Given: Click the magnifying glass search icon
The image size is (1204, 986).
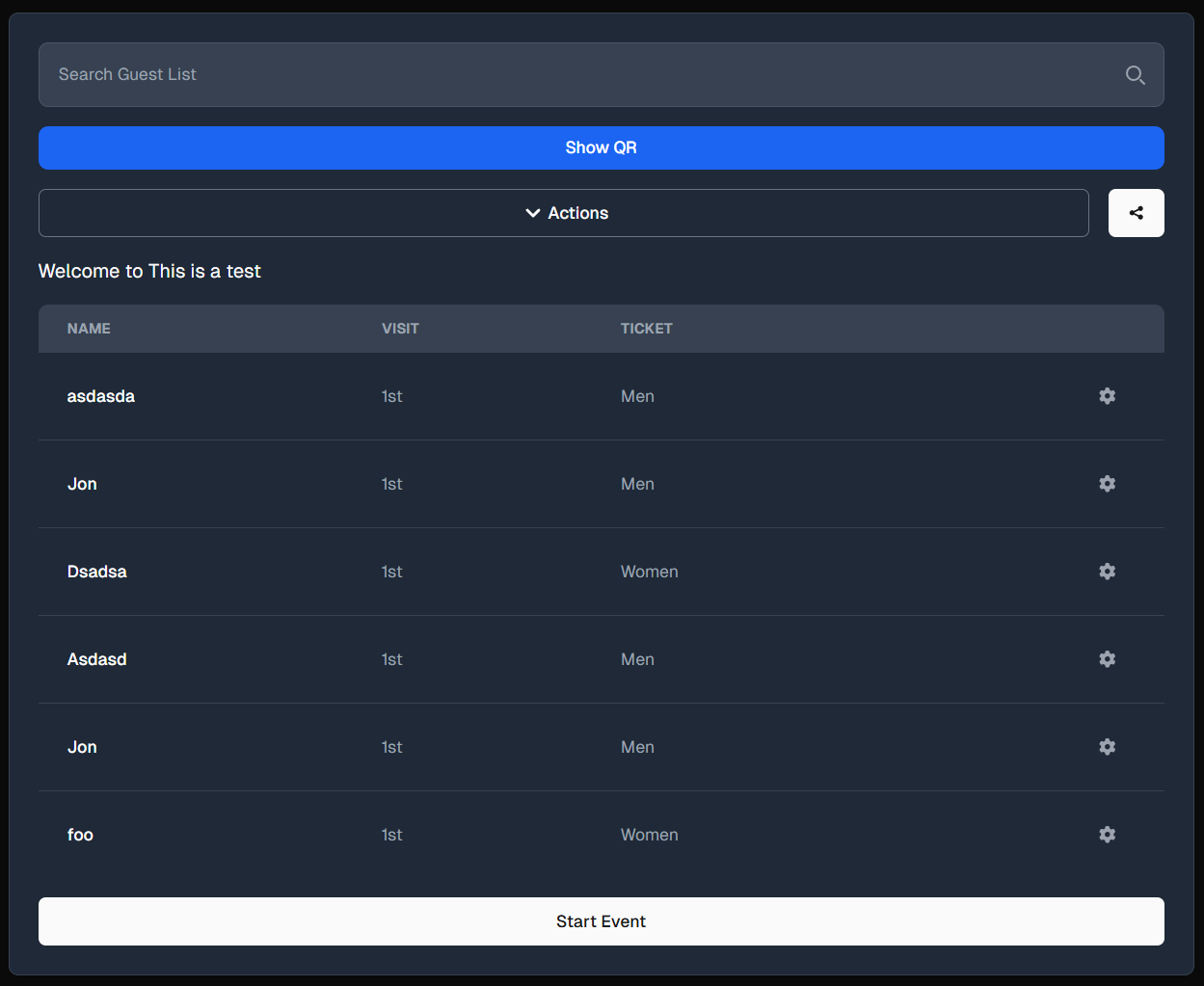Looking at the screenshot, I should (x=1136, y=75).
